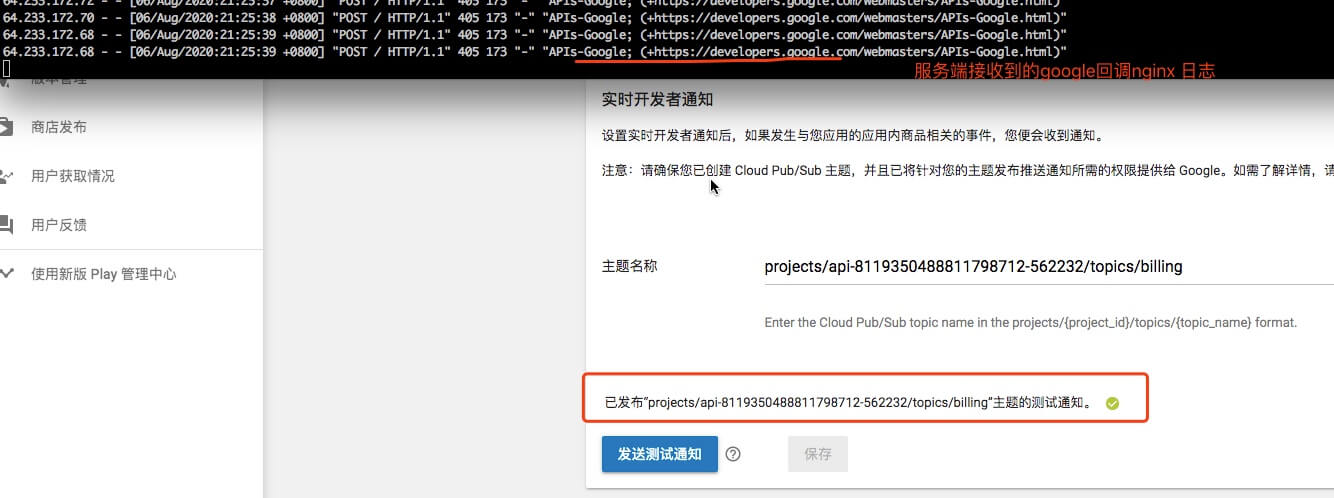
Task: Click the store presence icon beside 商店发布
Action: [x=6, y=127]
